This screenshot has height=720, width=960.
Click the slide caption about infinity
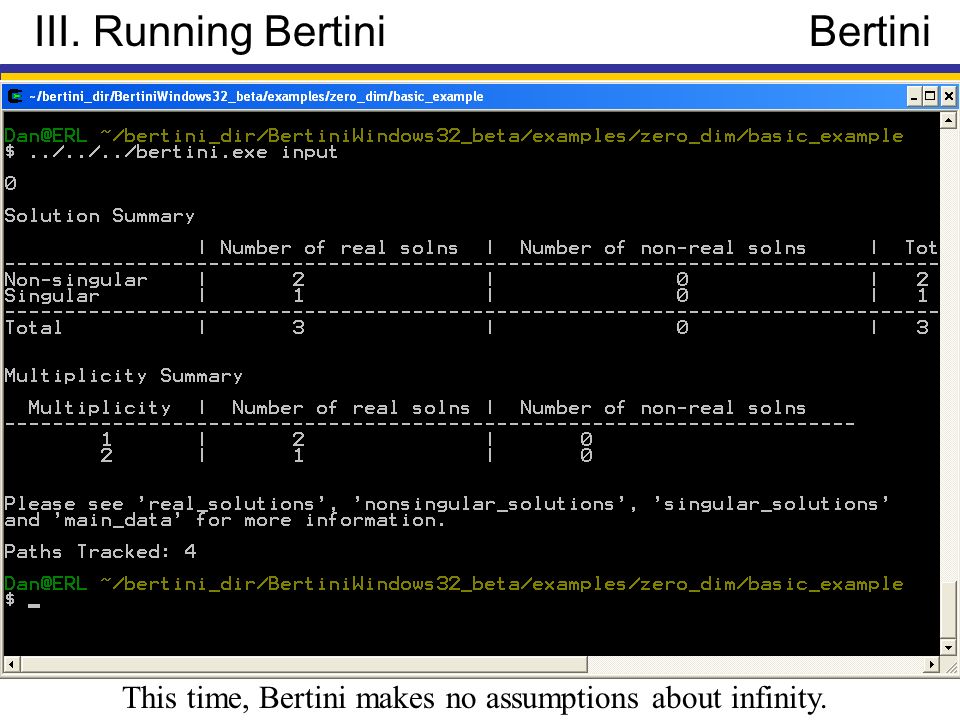pos(474,698)
